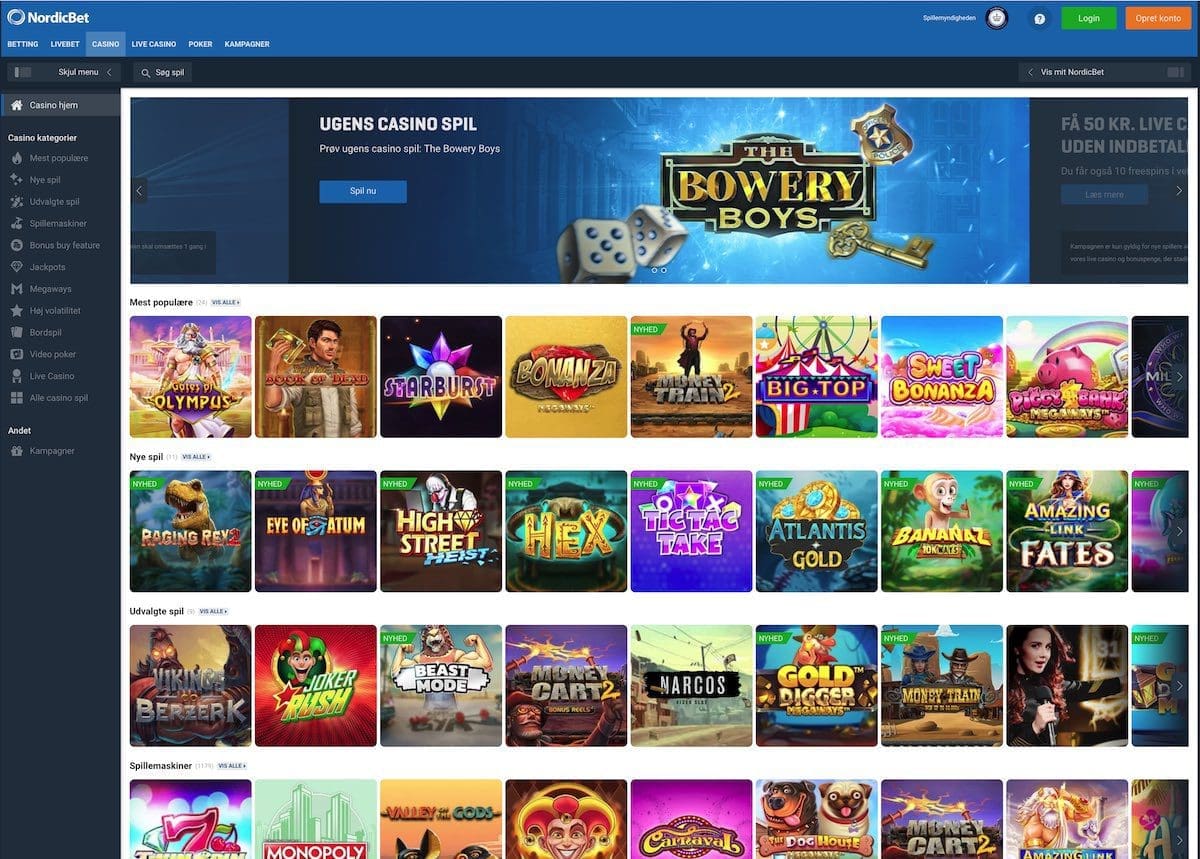The height and width of the screenshot is (859, 1200).
Task: Click the Spillemyndigheden badge
Action: coord(996,17)
